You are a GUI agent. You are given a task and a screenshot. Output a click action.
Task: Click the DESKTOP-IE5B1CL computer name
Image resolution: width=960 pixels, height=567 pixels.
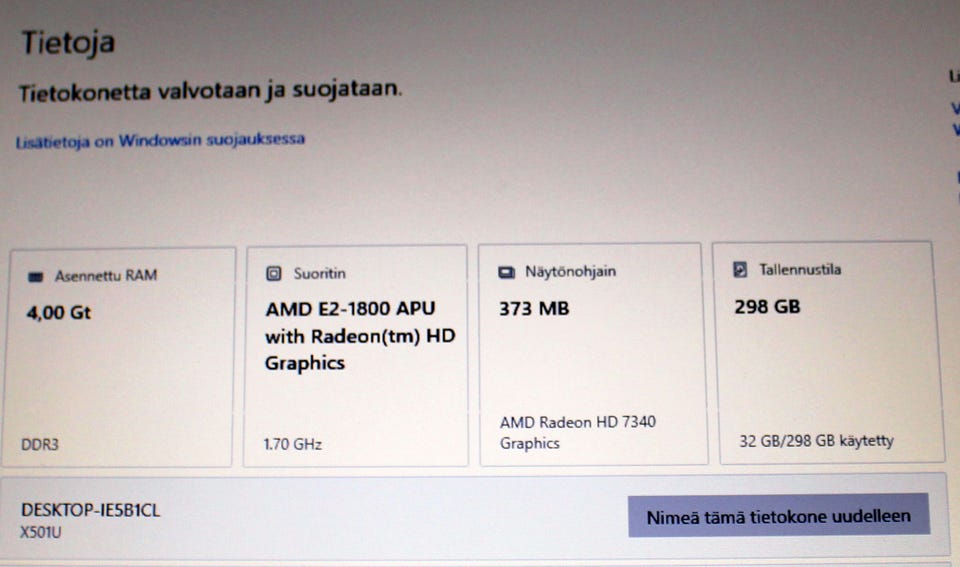(91, 510)
